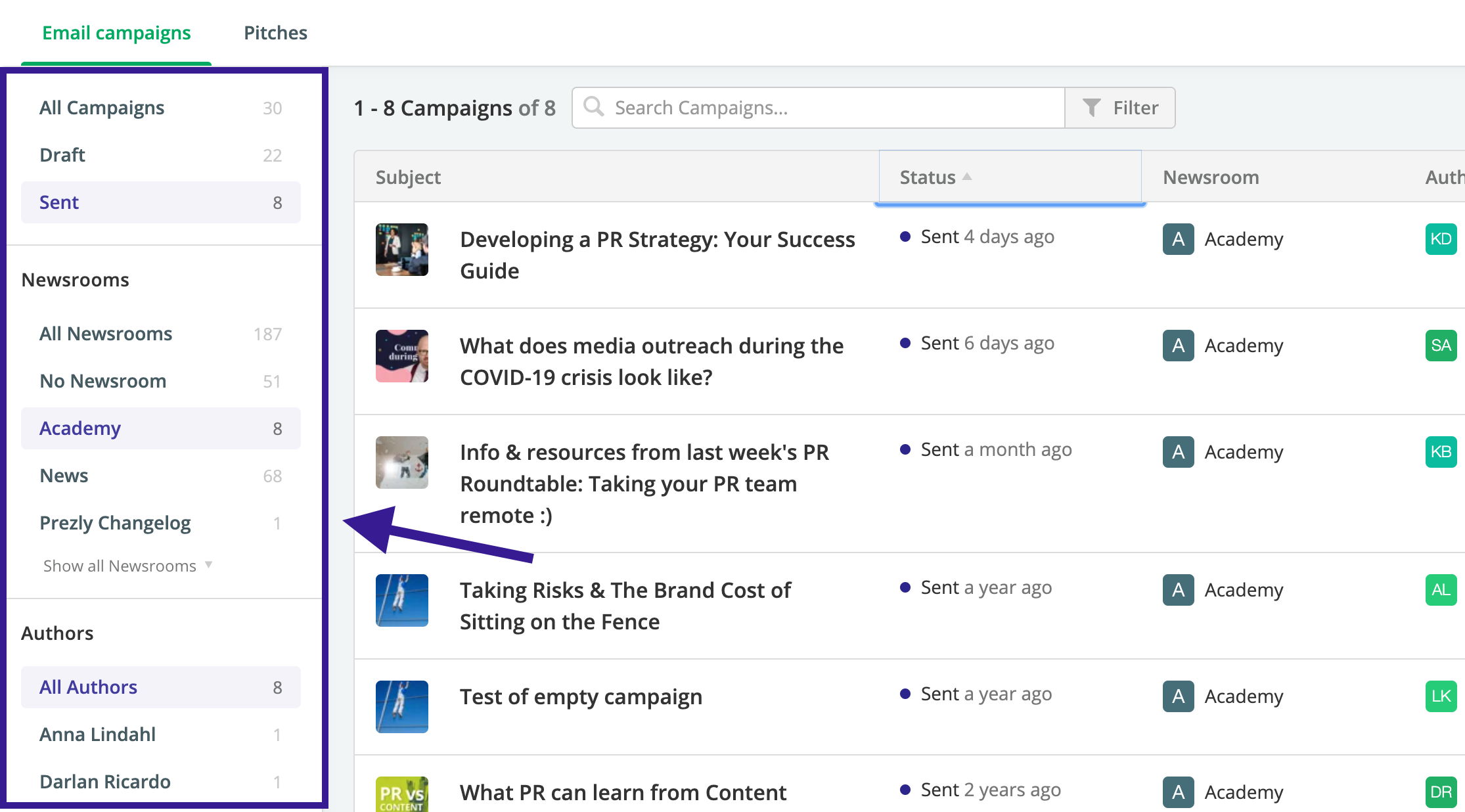Click the LK author avatar
The image size is (1465, 812).
click(1441, 696)
